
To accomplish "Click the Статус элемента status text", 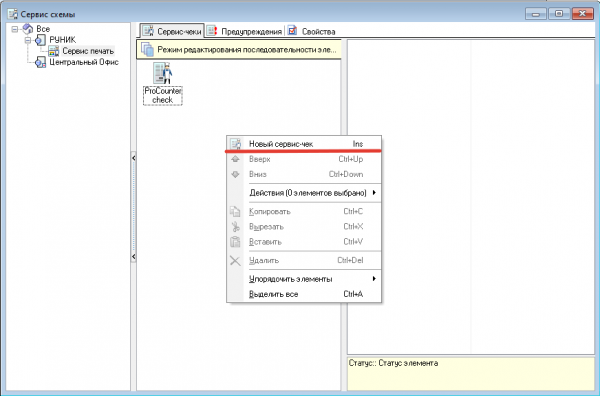I will pyautogui.click(x=393, y=363).
